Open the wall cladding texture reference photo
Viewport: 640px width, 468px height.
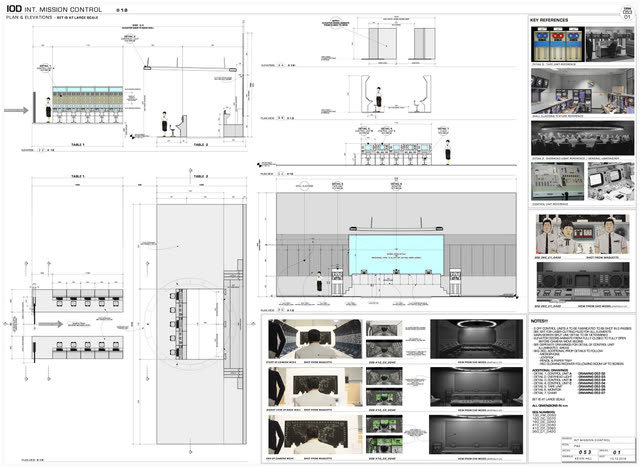point(582,91)
